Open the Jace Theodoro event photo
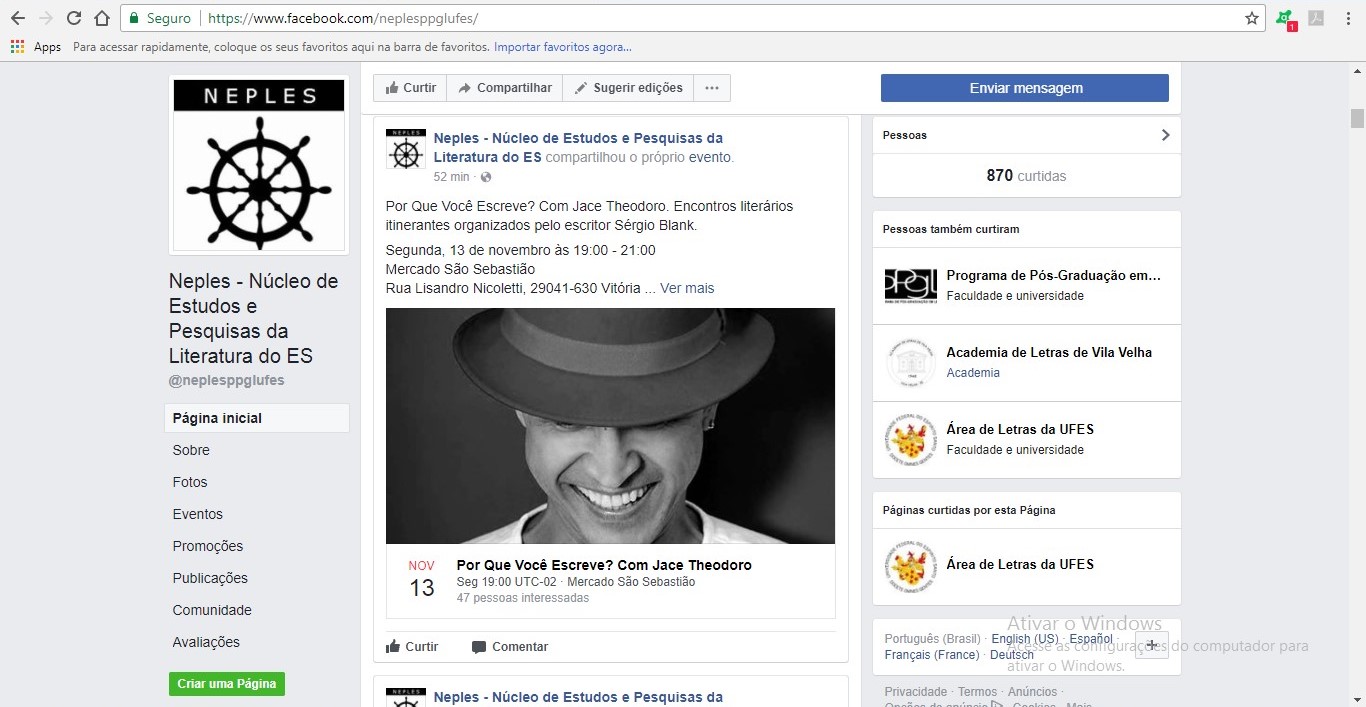 pos(610,426)
